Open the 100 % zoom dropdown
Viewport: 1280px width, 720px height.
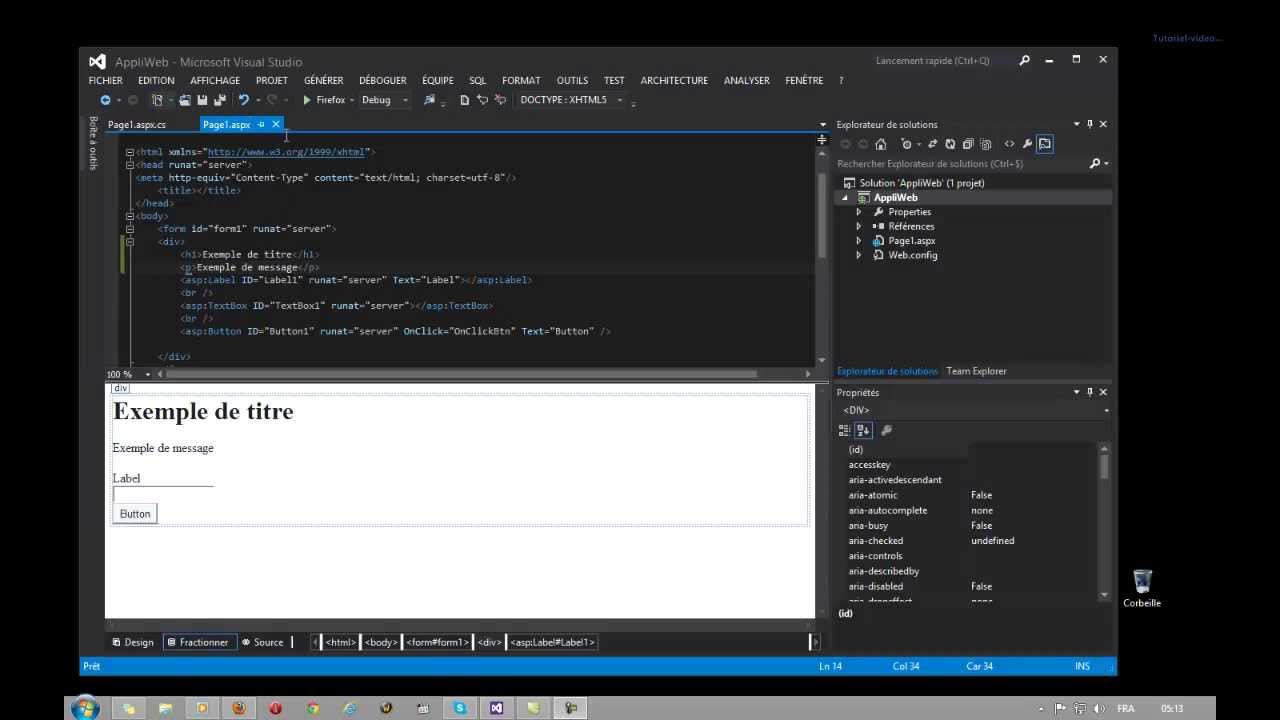(x=148, y=374)
